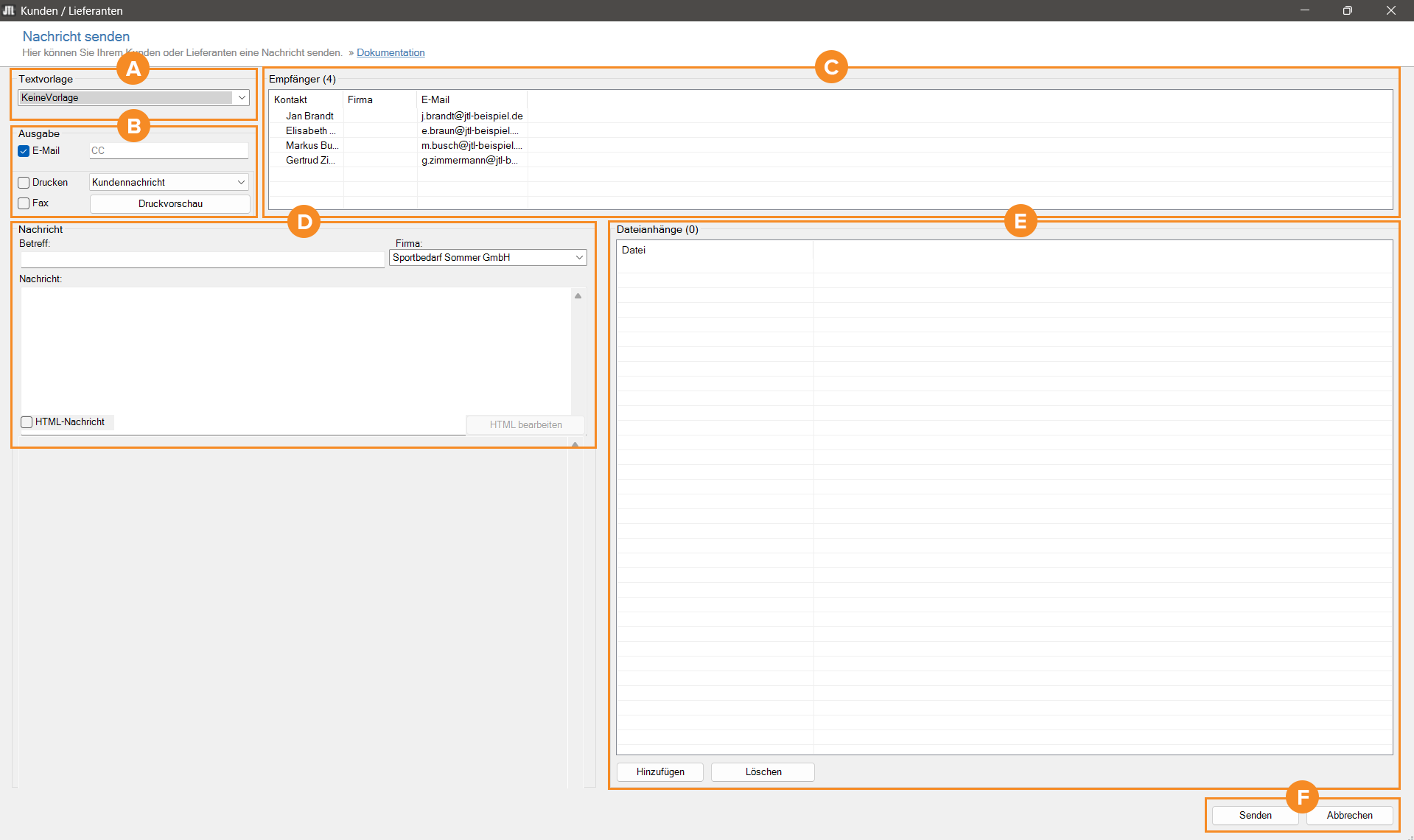This screenshot has width=1414, height=840.
Task: Click inside the Nachricht text area
Action: pos(295,346)
